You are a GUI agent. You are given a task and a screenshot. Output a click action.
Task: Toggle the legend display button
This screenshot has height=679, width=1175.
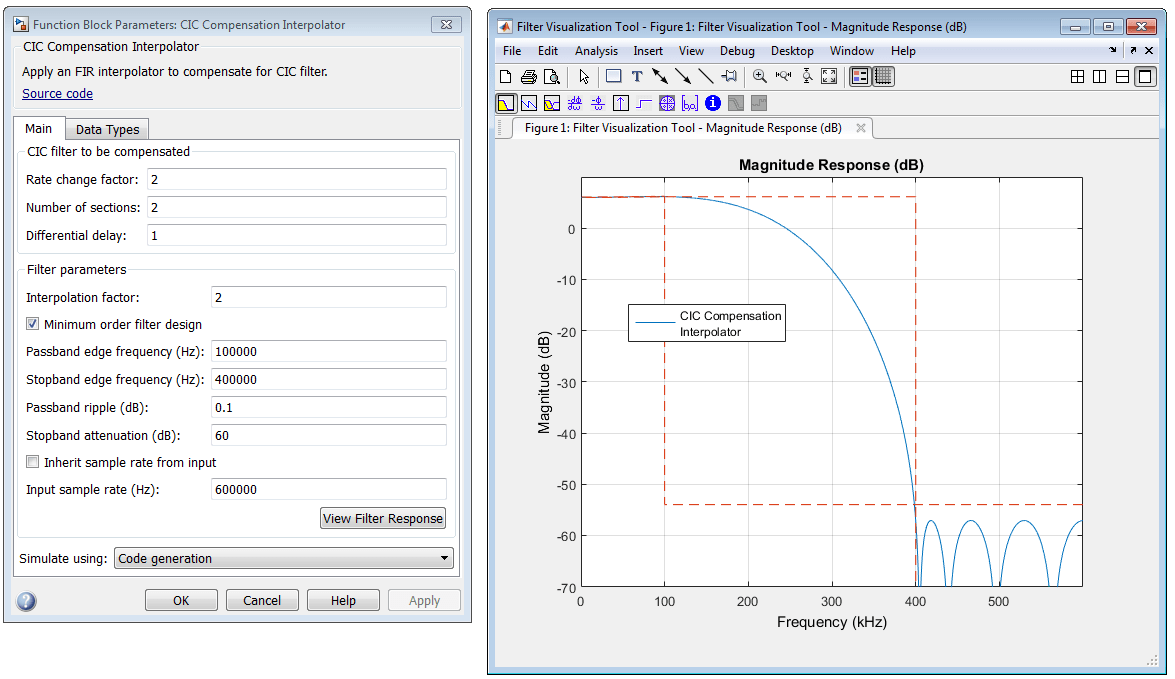click(x=860, y=76)
